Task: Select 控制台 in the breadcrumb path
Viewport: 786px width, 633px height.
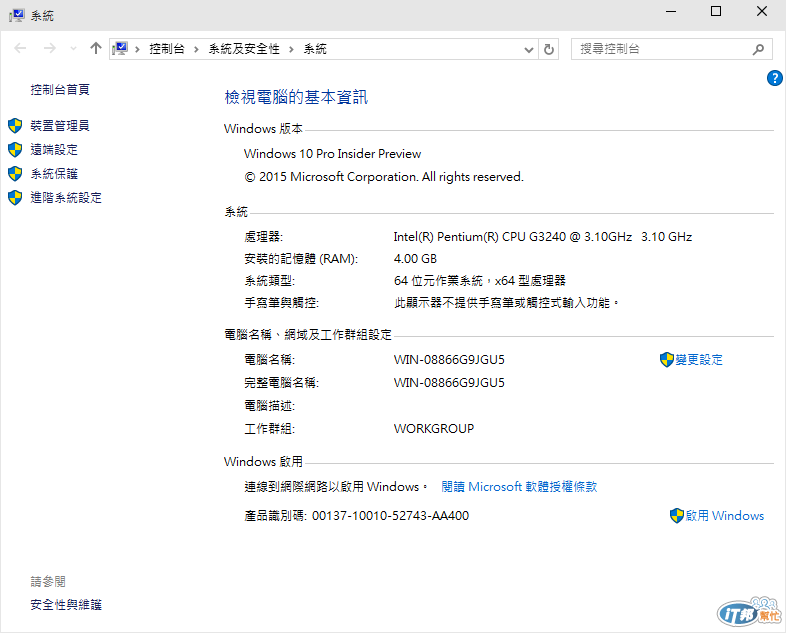Action: pyautogui.click(x=167, y=49)
